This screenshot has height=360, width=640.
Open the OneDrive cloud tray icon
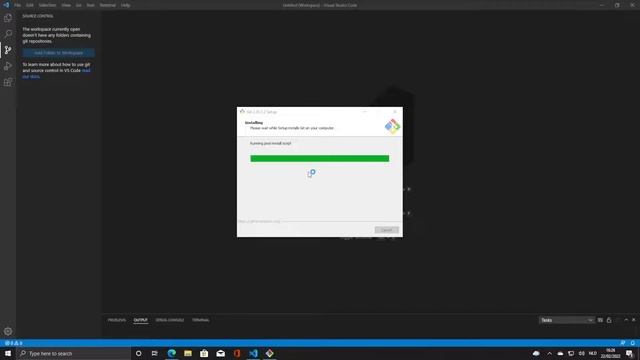[x=560, y=353]
